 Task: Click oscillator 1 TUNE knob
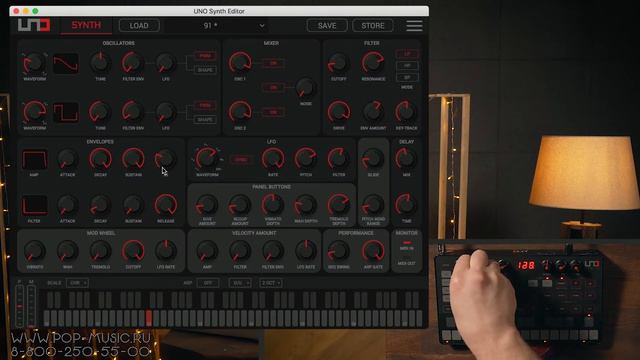(x=100, y=62)
